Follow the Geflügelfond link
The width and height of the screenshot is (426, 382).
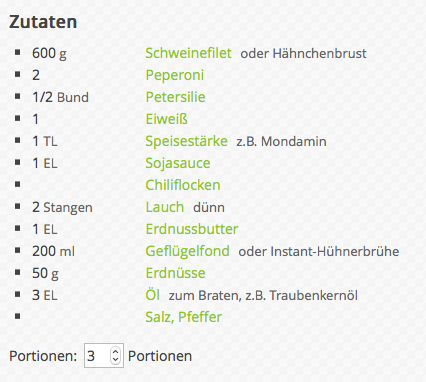click(x=187, y=252)
